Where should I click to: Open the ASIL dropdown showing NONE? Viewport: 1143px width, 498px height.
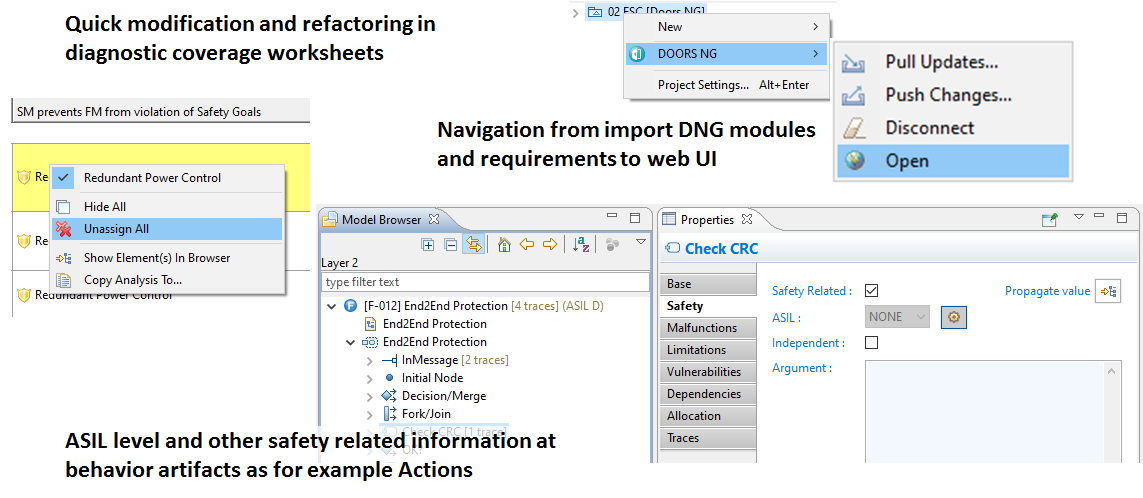coord(897,317)
